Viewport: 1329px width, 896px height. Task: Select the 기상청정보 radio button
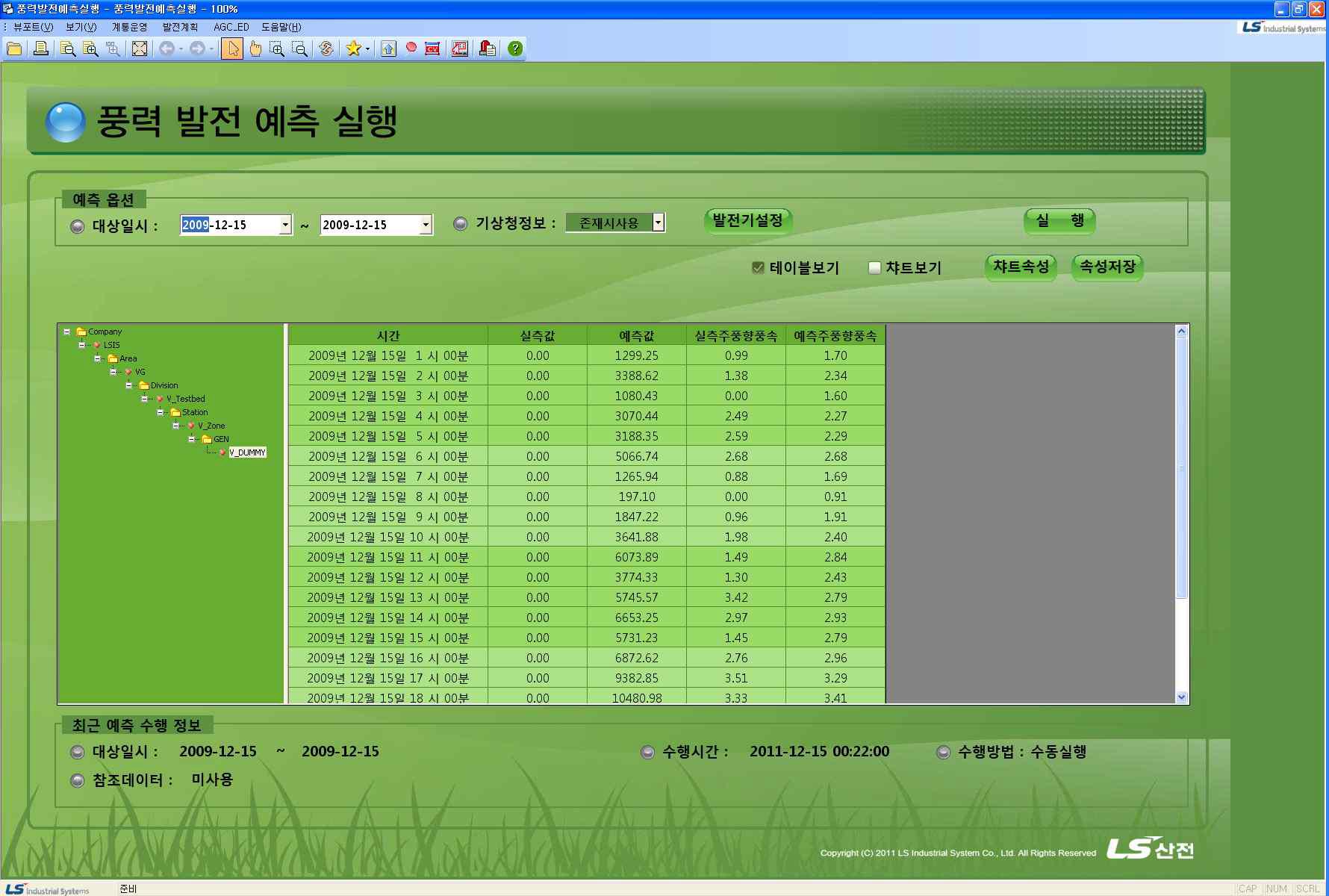click(461, 223)
